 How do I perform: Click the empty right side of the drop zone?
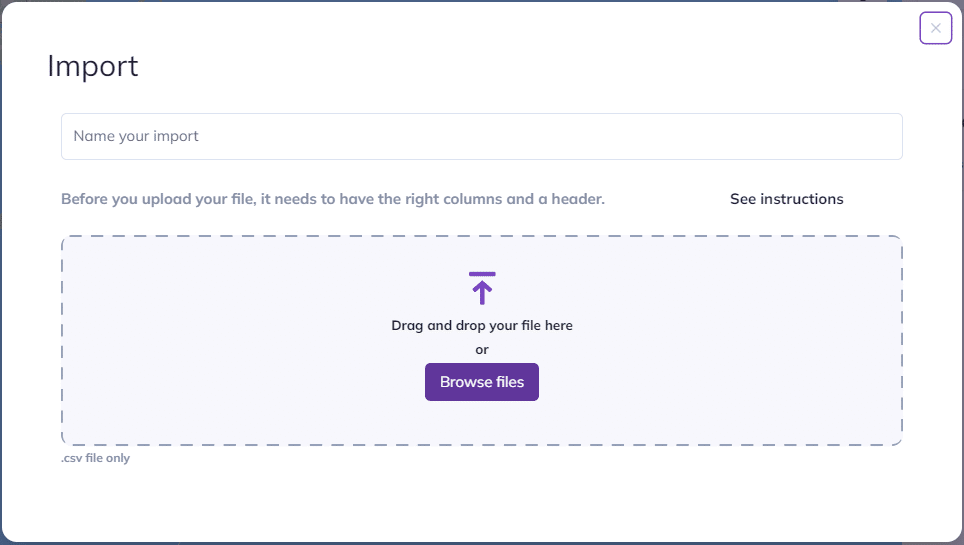[x=738, y=340]
